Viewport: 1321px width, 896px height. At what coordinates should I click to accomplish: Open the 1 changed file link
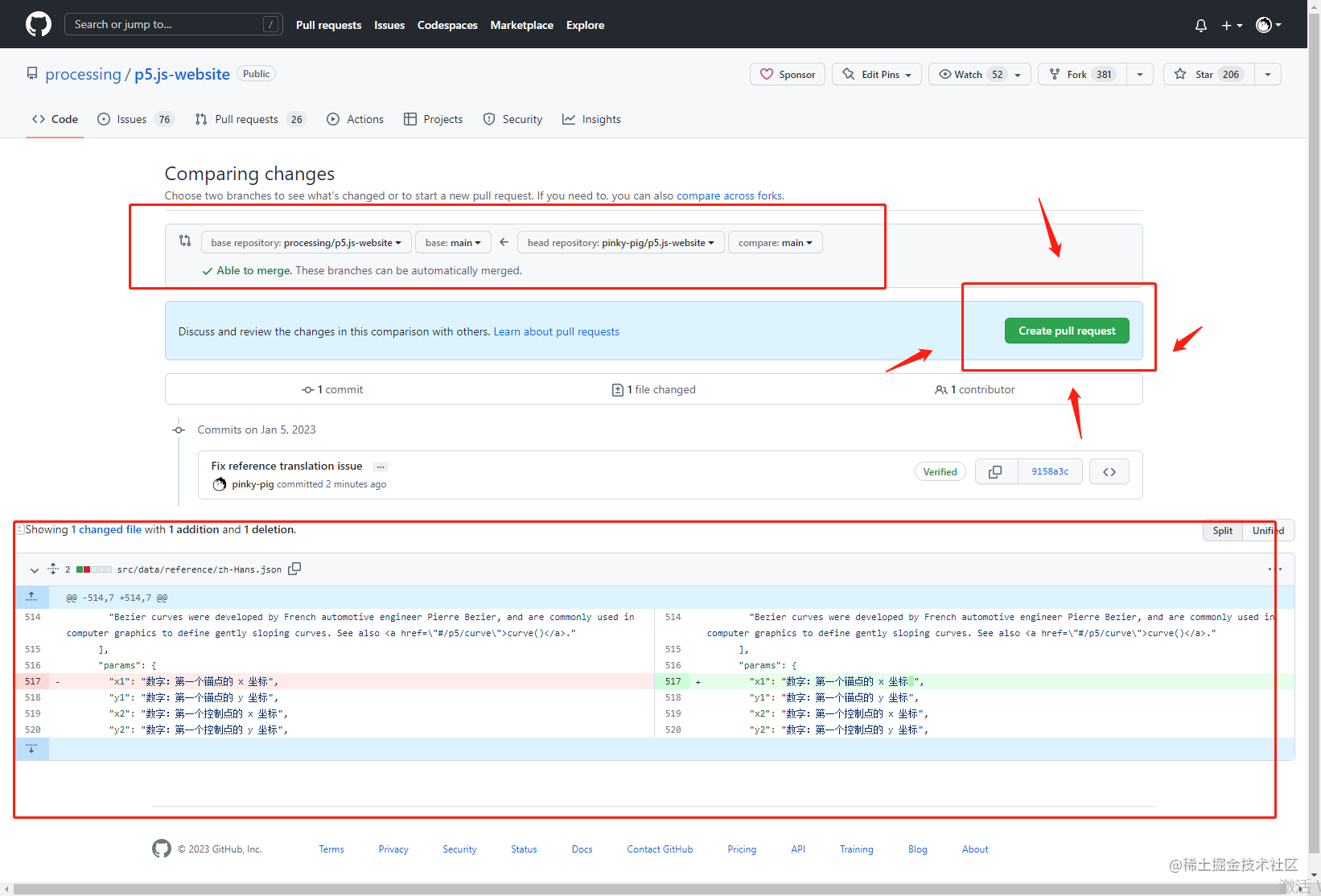[106, 529]
